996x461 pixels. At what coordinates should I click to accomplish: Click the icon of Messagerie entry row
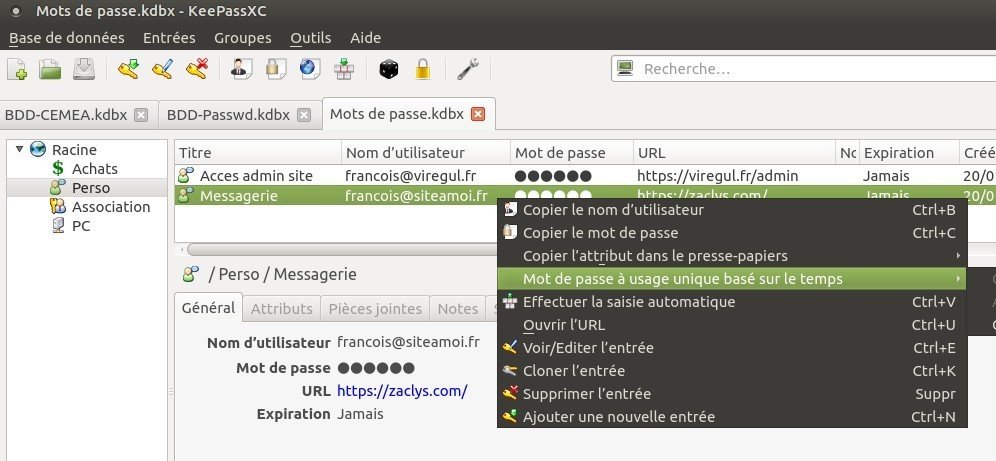(185, 196)
